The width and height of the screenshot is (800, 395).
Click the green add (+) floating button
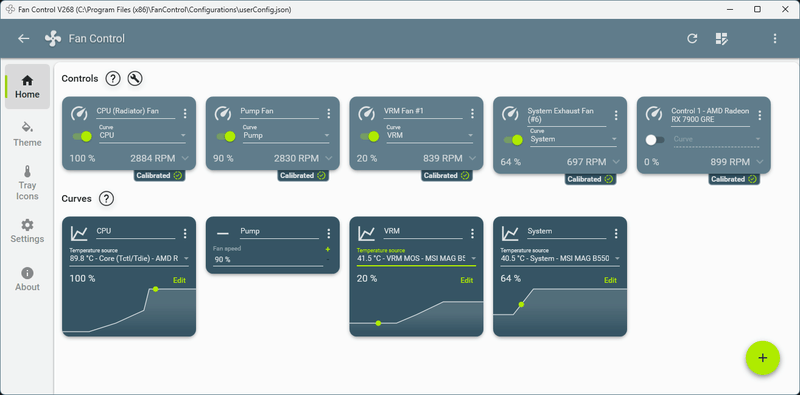coord(762,358)
